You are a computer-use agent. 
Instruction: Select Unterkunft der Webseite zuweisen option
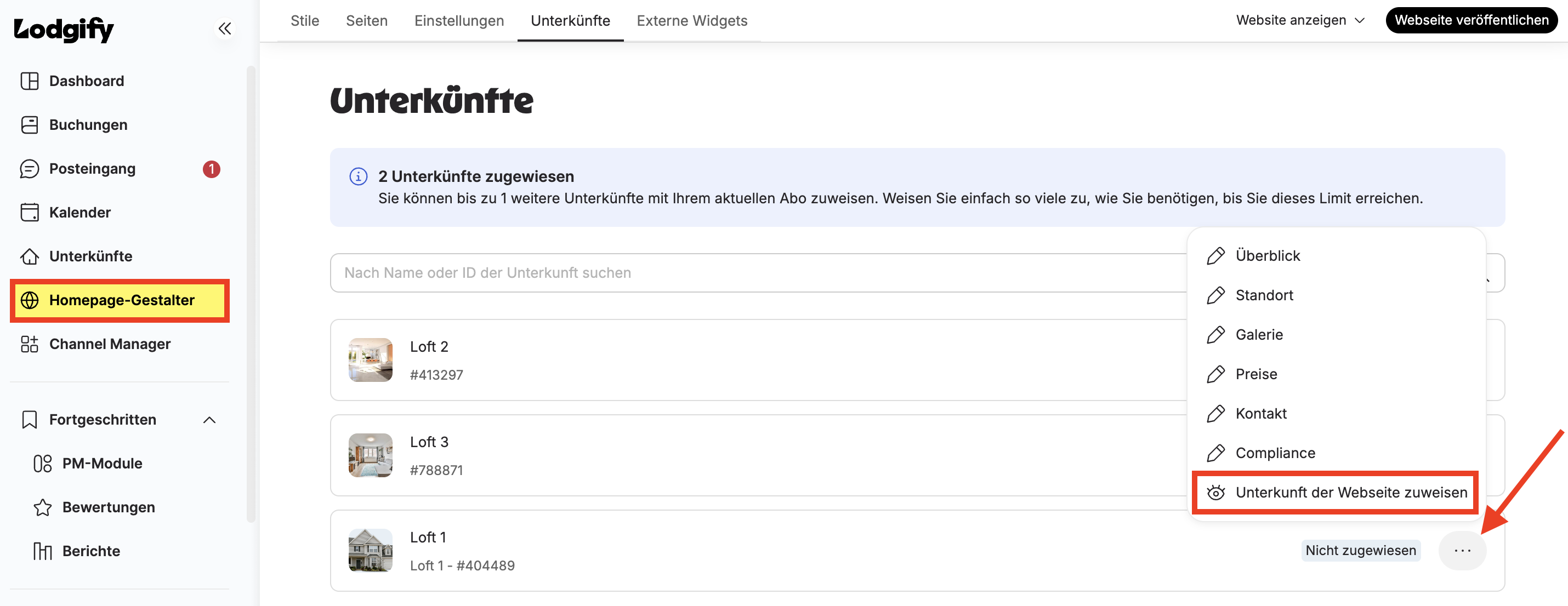(1336, 492)
